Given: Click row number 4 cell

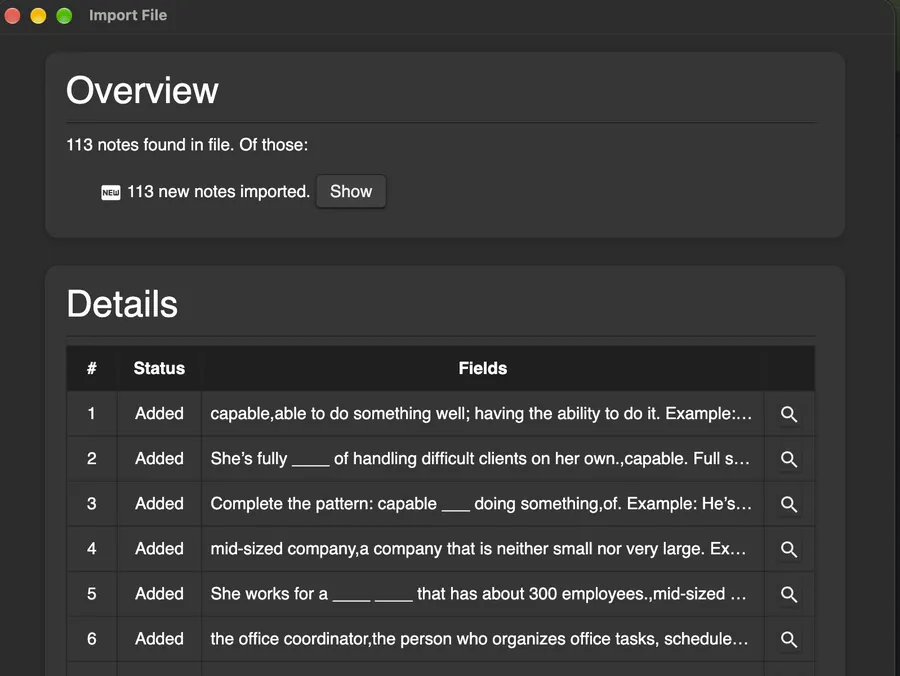Looking at the screenshot, I should (92, 549).
